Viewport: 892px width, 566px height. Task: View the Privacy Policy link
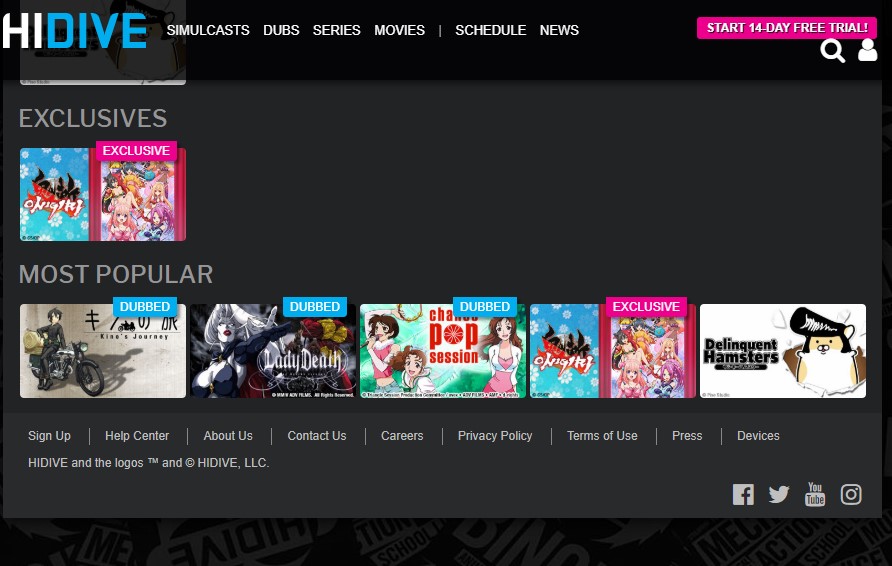click(x=495, y=436)
